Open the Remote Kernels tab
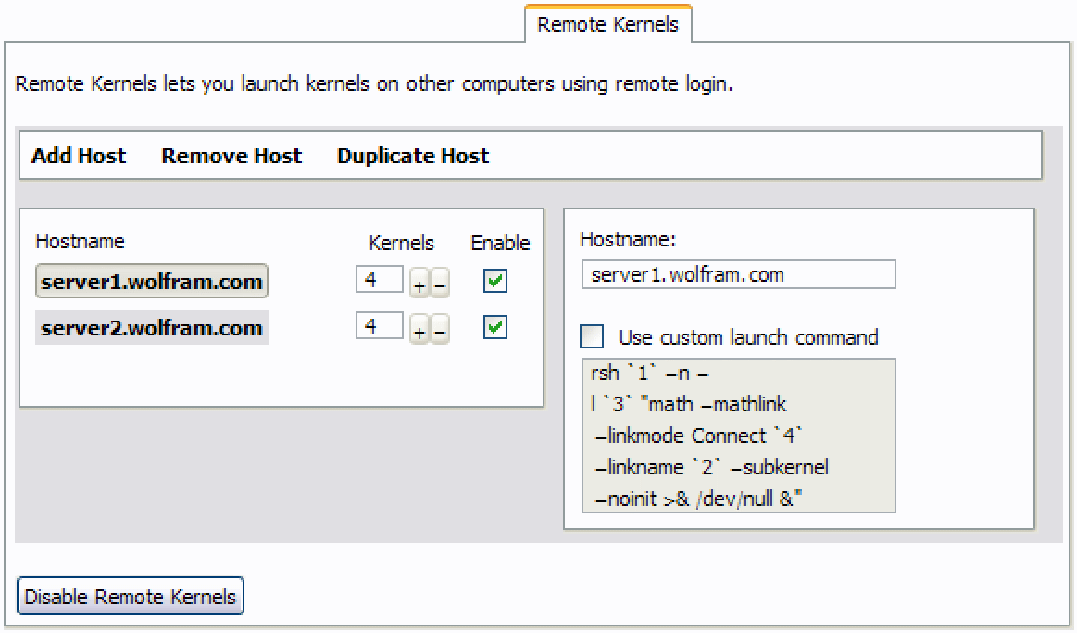 click(x=608, y=25)
